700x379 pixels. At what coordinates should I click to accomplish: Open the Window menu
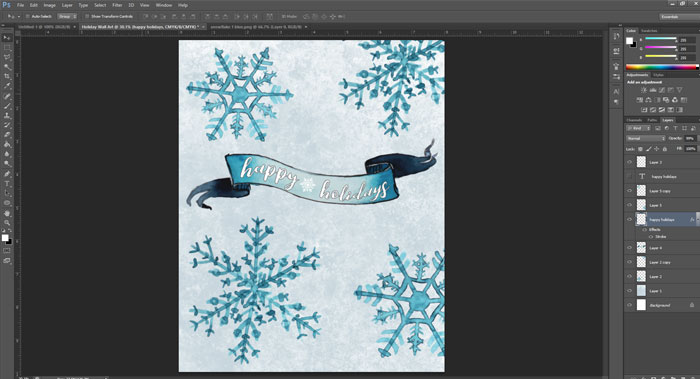[x=164, y=5]
